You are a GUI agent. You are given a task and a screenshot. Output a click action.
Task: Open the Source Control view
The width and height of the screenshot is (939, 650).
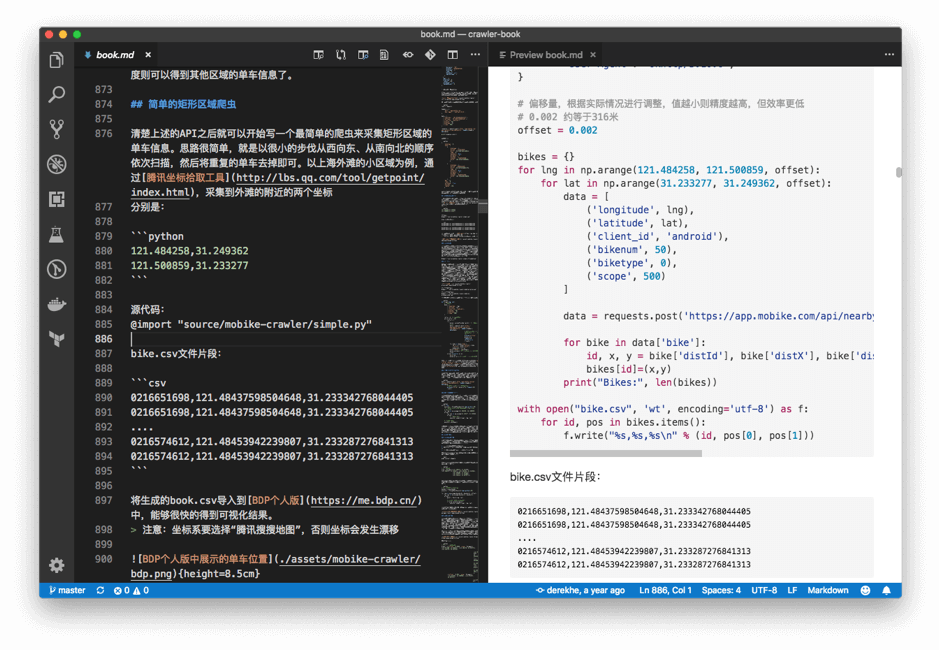coord(57,129)
